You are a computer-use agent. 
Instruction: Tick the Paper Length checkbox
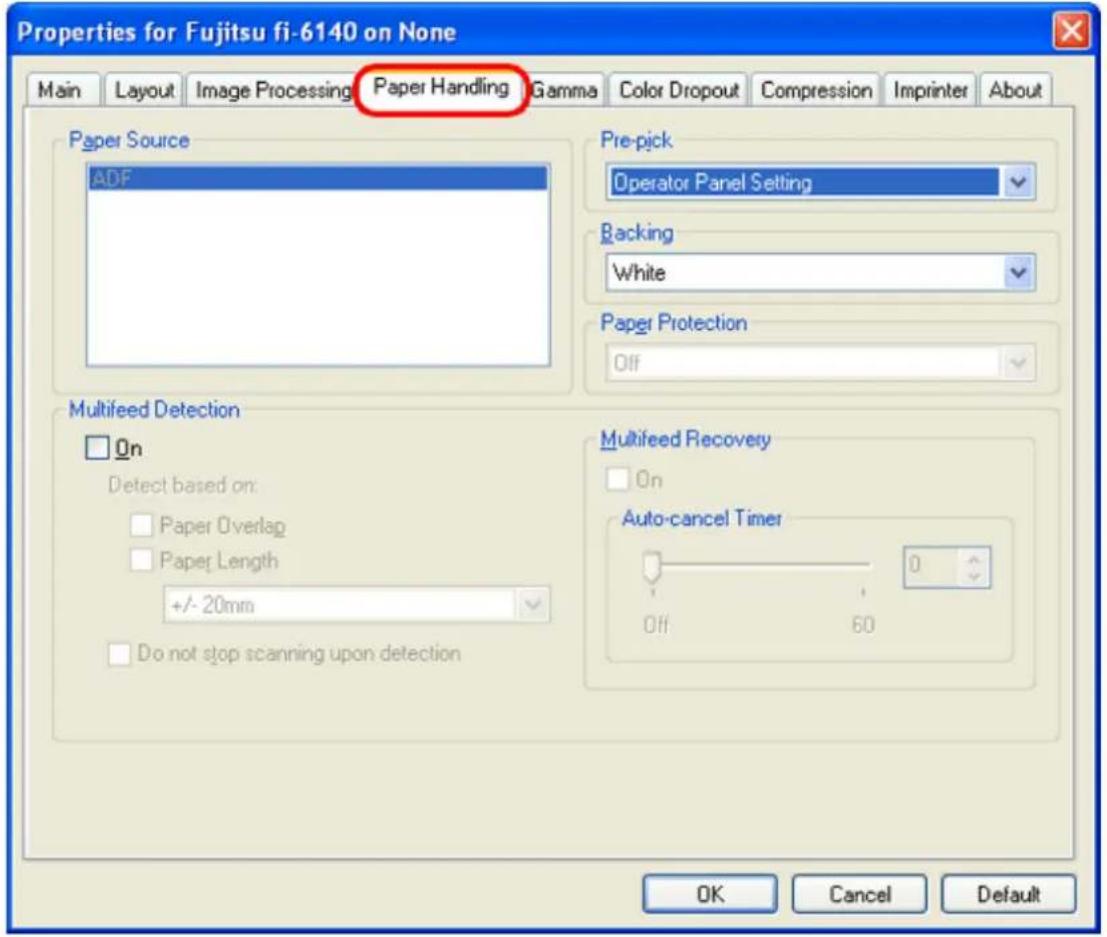141,561
